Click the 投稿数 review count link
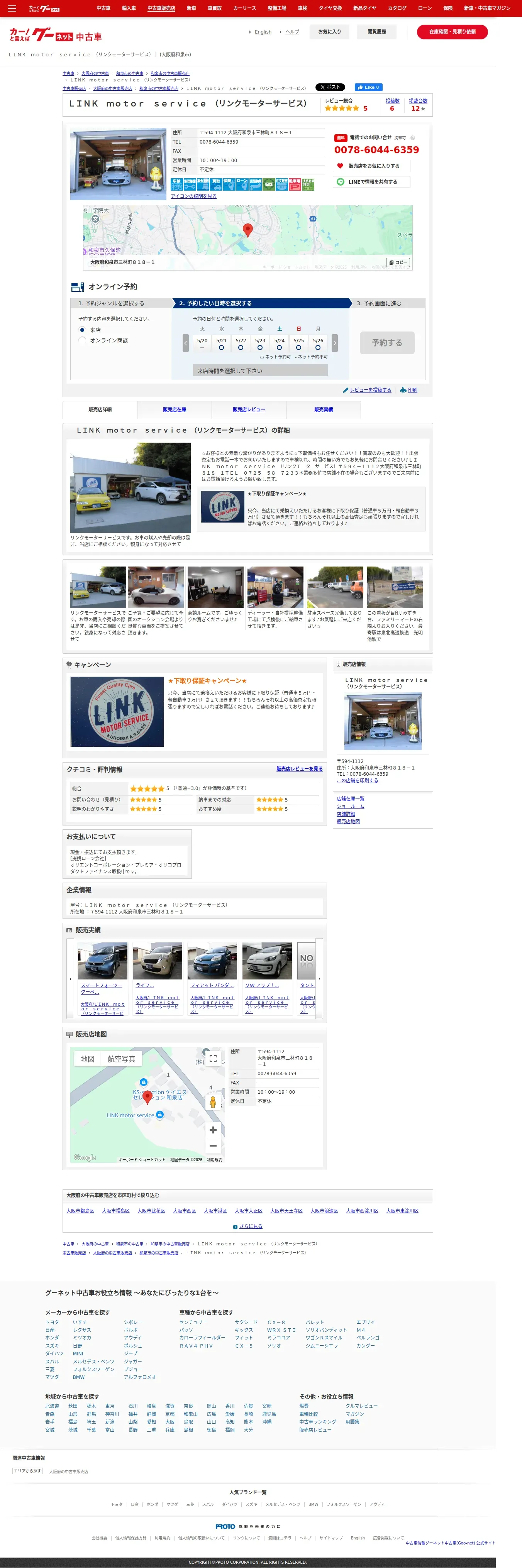 [392, 101]
